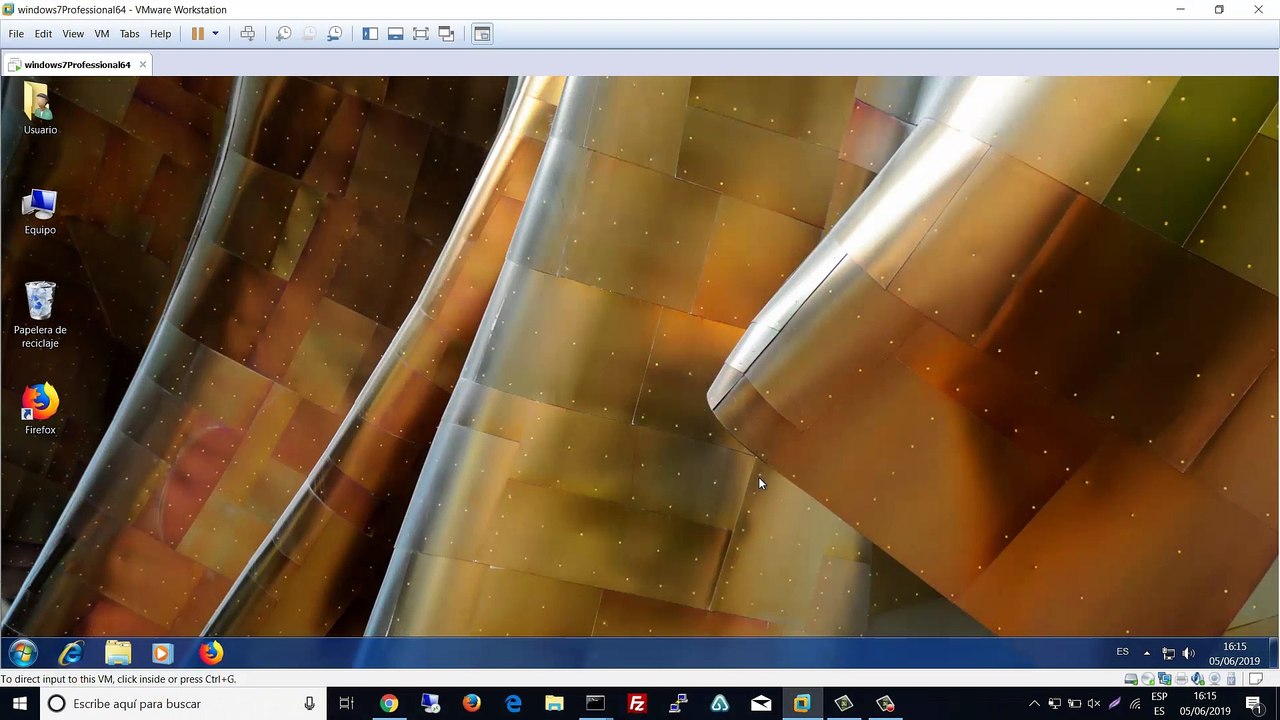
Task: Open the VM menu
Action: click(x=102, y=34)
